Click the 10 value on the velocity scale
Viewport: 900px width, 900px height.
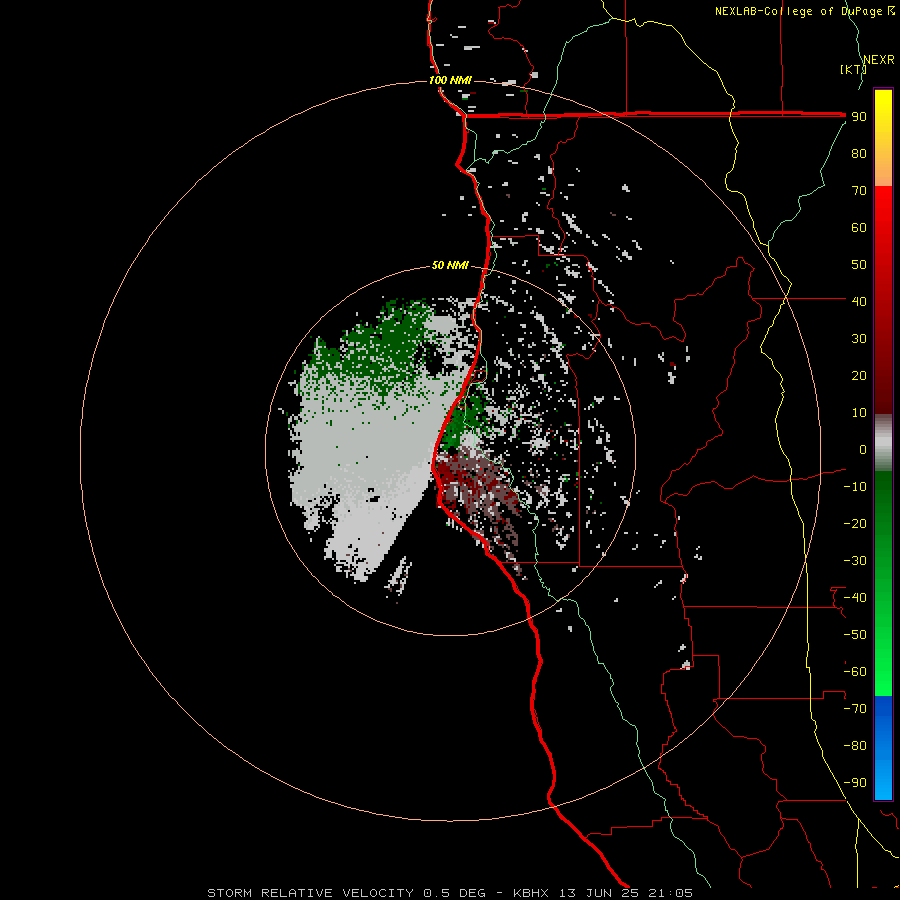pos(859,413)
